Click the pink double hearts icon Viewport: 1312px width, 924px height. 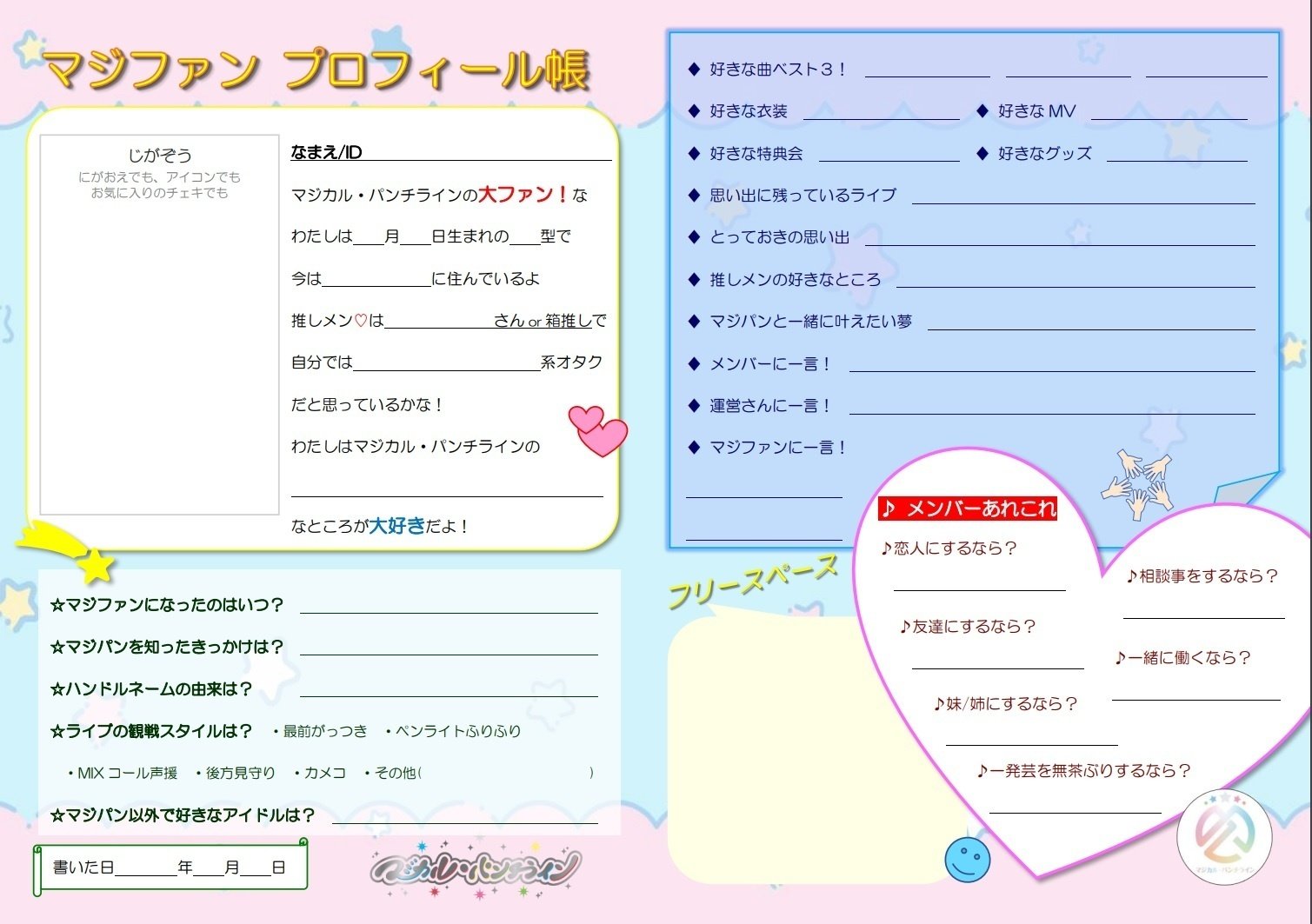coord(598,430)
